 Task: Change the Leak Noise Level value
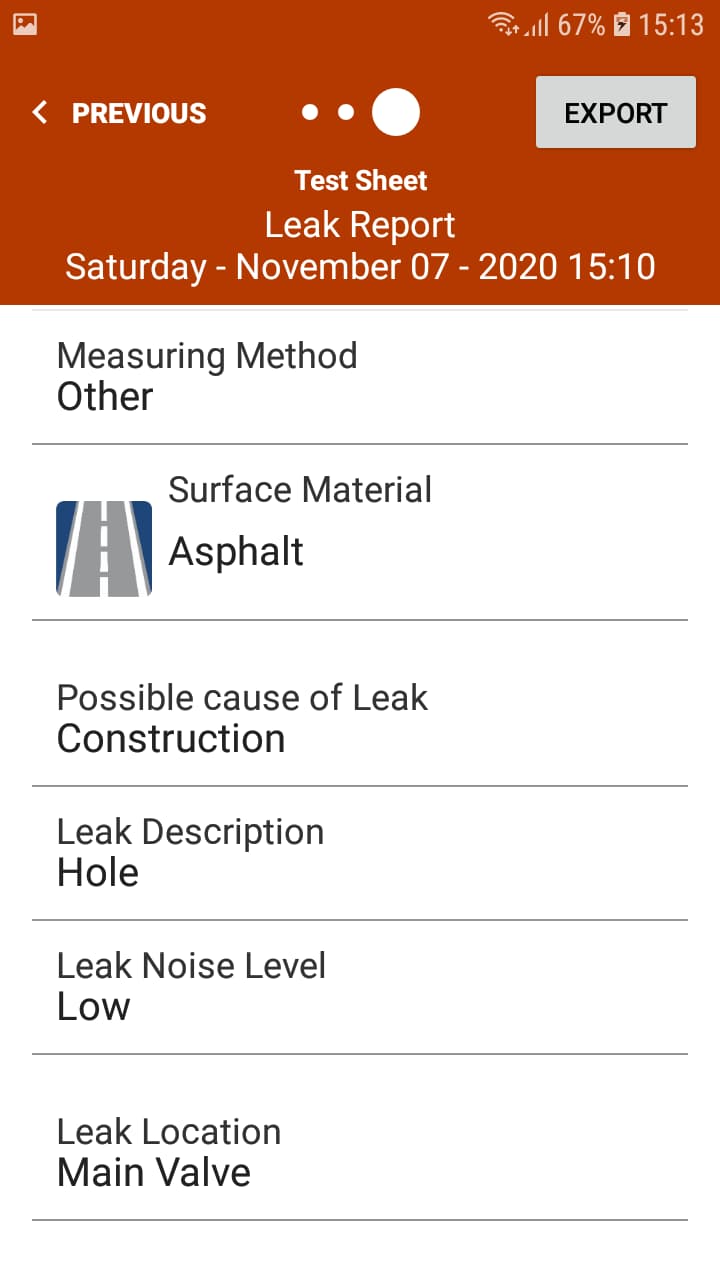(x=360, y=987)
